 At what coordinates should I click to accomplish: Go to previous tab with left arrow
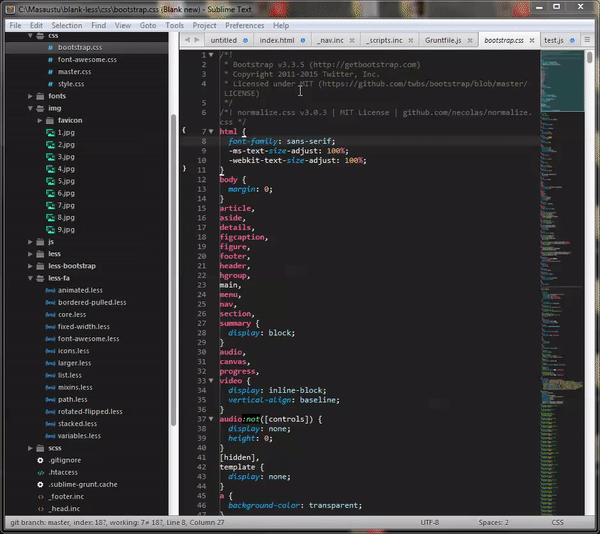(187, 40)
